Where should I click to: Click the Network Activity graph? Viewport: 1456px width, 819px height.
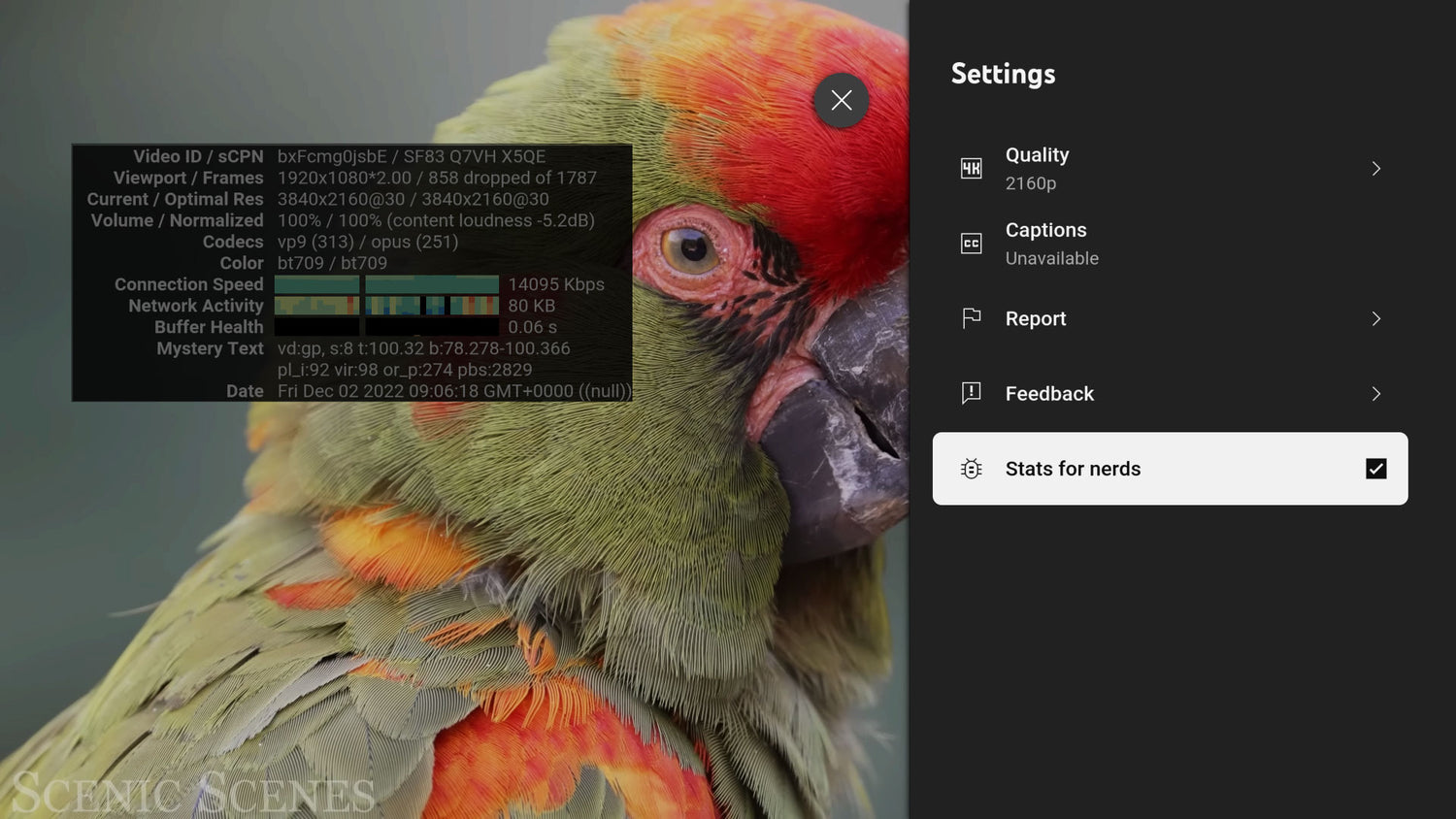[386, 306]
